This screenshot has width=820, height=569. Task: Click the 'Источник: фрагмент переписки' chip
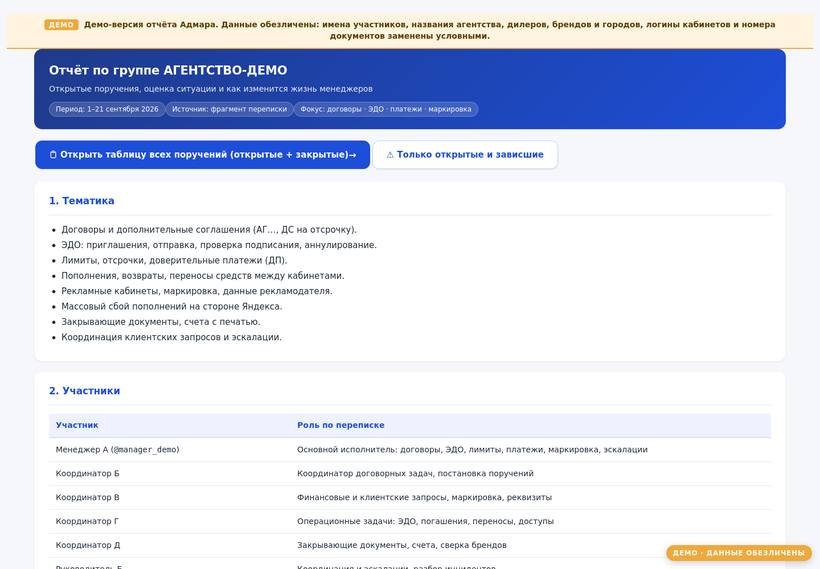[230, 109]
